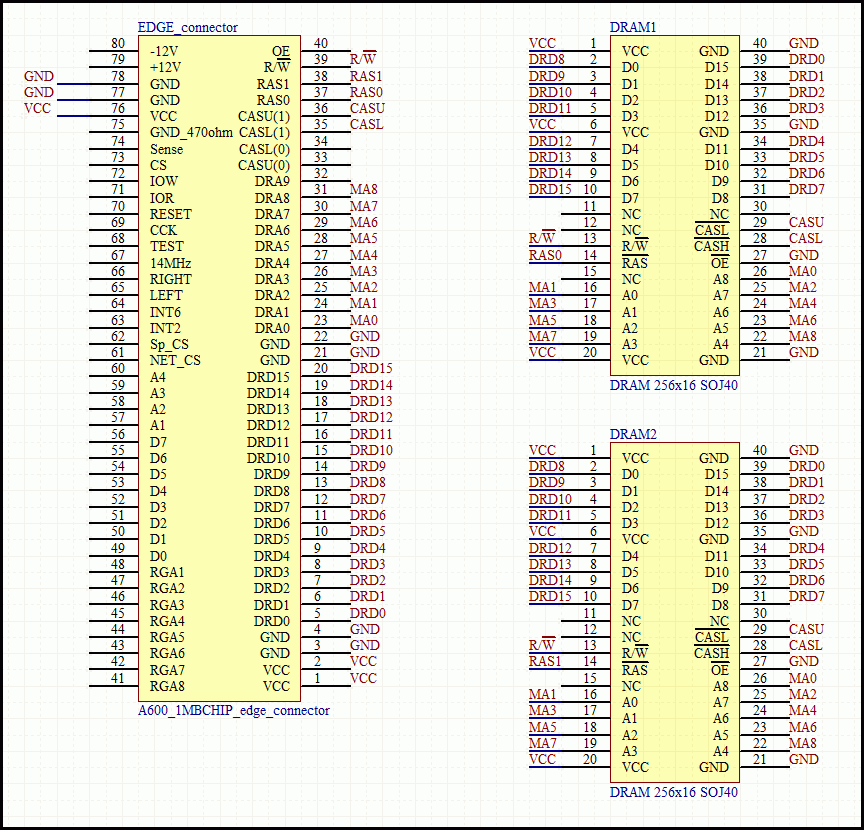Screen dimensions: 864x830
Task: Click the CASH pin name inside DRAM1
Action: coord(711,246)
